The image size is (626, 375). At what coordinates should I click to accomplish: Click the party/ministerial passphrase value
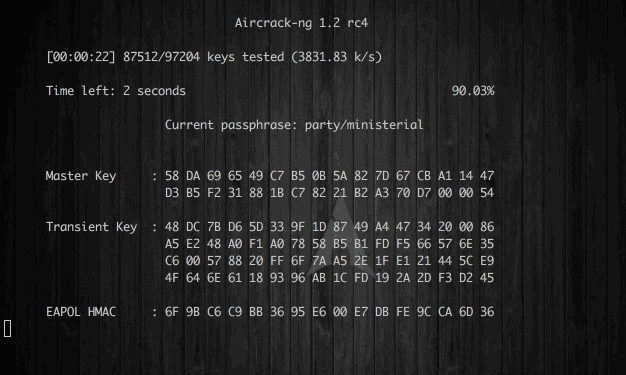[x=364, y=125]
